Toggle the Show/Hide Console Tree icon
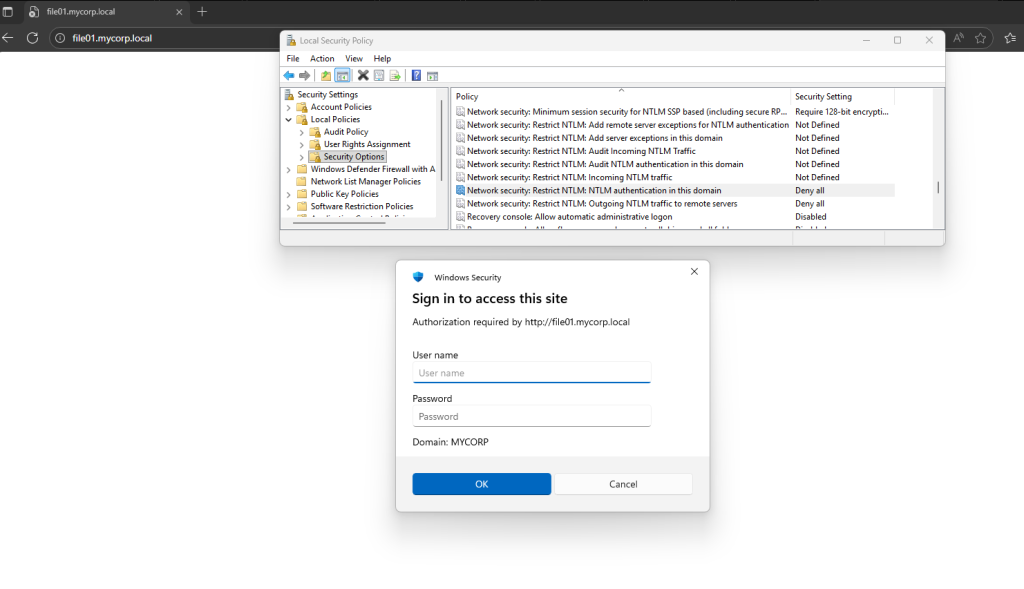This screenshot has width=1024, height=589. pyautogui.click(x=340, y=75)
